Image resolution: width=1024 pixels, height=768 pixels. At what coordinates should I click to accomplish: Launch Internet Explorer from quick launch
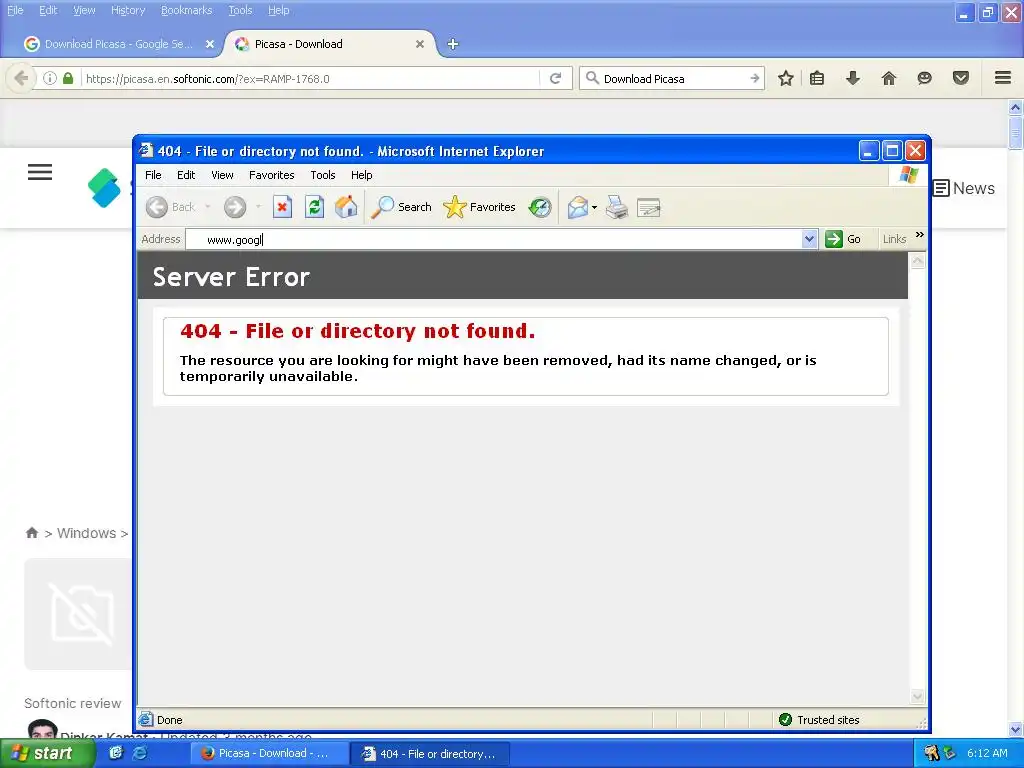pyautogui.click(x=140, y=753)
